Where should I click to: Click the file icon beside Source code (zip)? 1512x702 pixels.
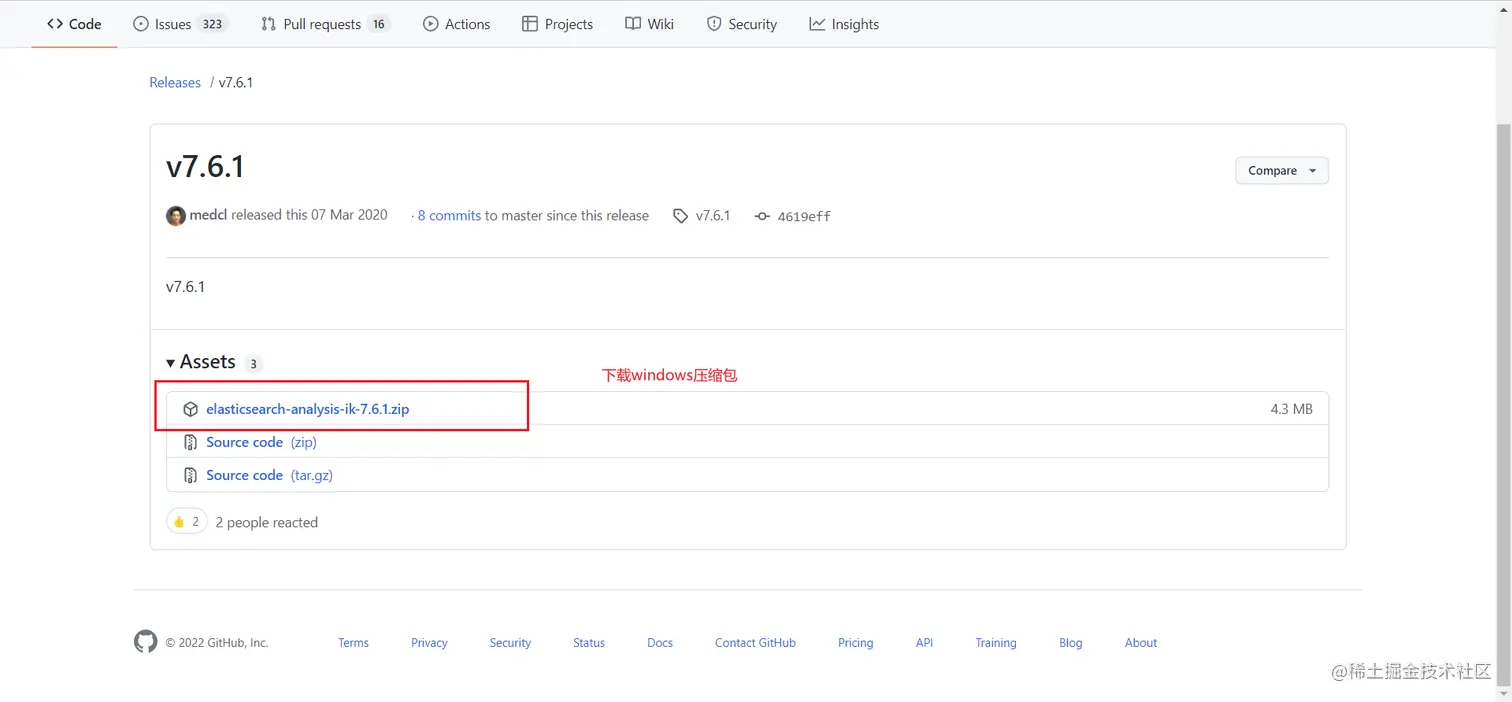(190, 442)
